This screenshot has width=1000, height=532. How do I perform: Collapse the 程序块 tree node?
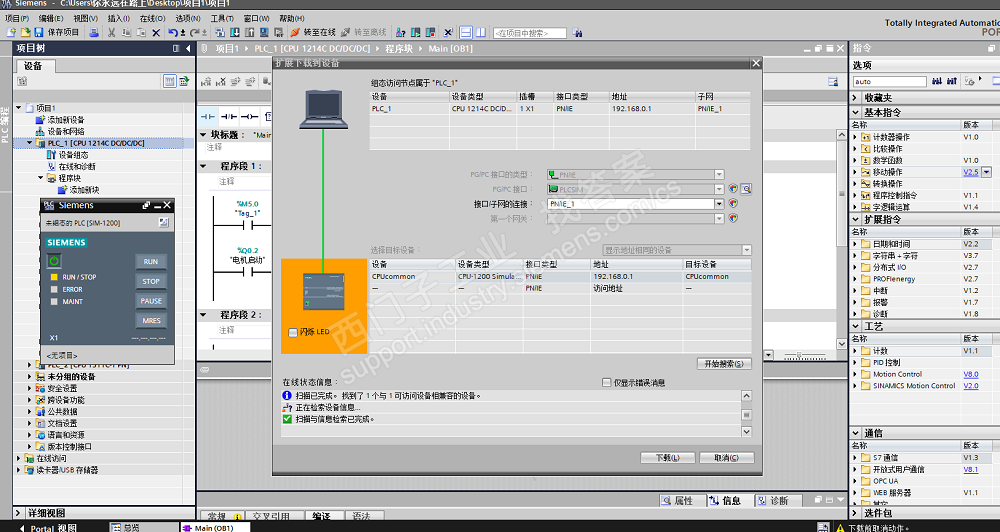coord(41,178)
